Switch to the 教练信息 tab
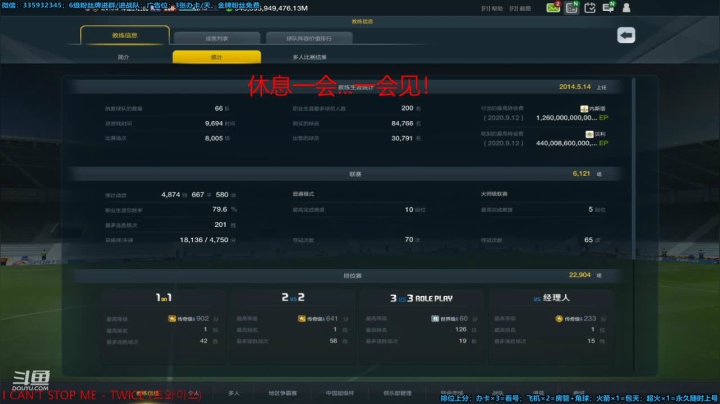 125,35
